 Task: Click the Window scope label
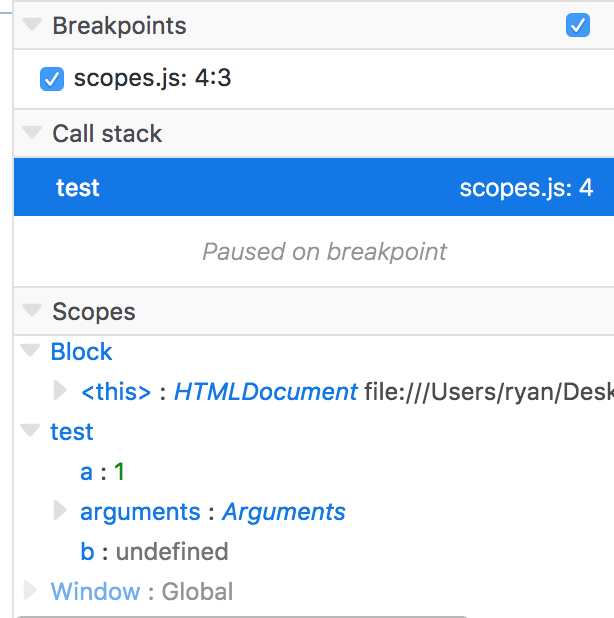[95, 592]
